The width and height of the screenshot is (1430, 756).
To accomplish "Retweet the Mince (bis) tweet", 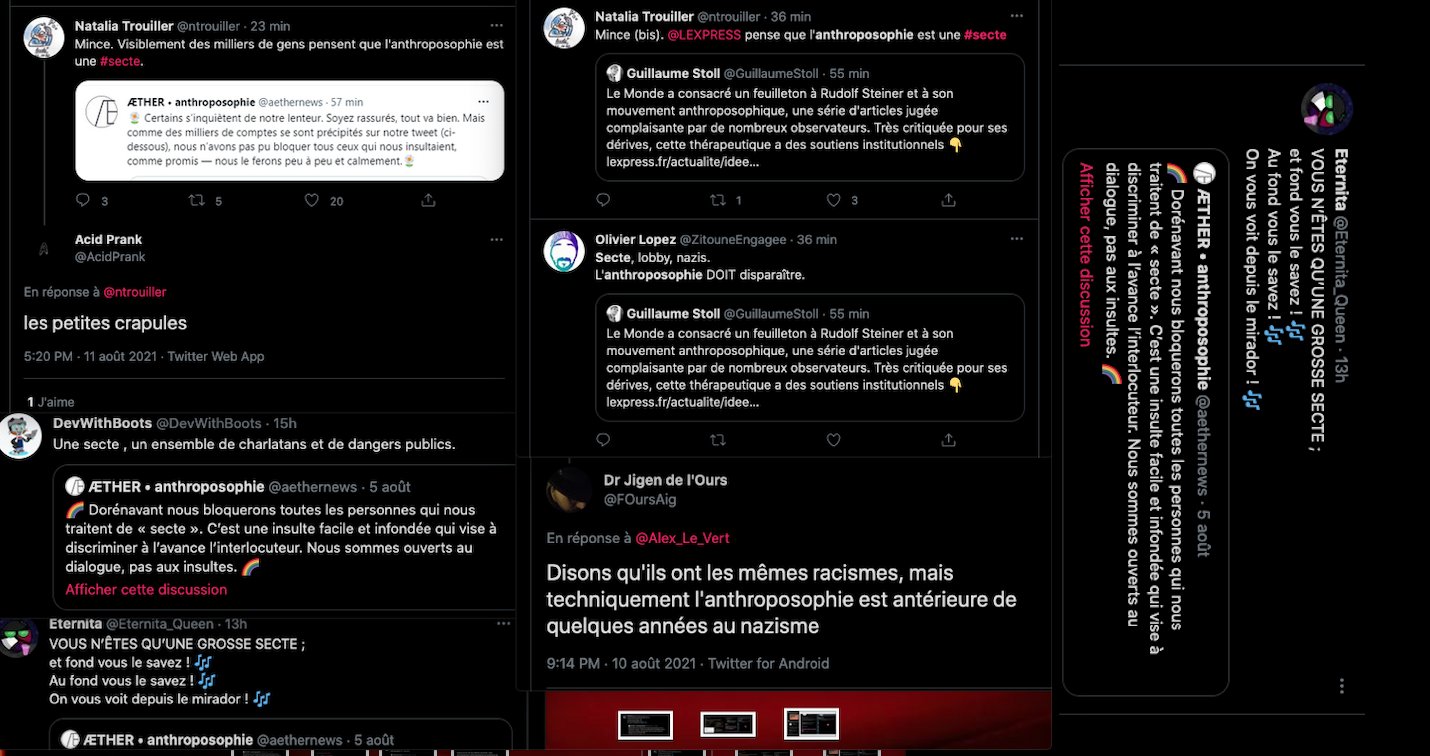I will pyautogui.click(x=718, y=200).
